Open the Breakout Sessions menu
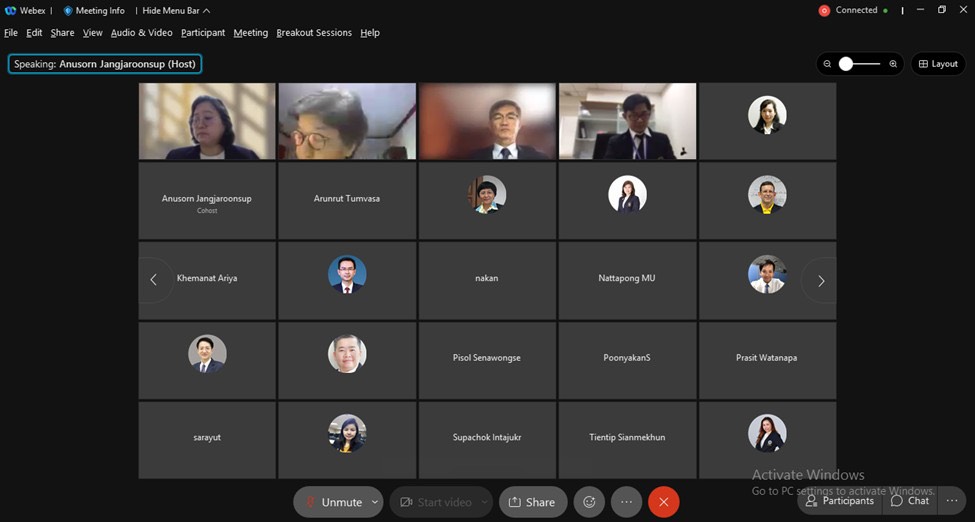This screenshot has height=522, width=975. [x=314, y=33]
